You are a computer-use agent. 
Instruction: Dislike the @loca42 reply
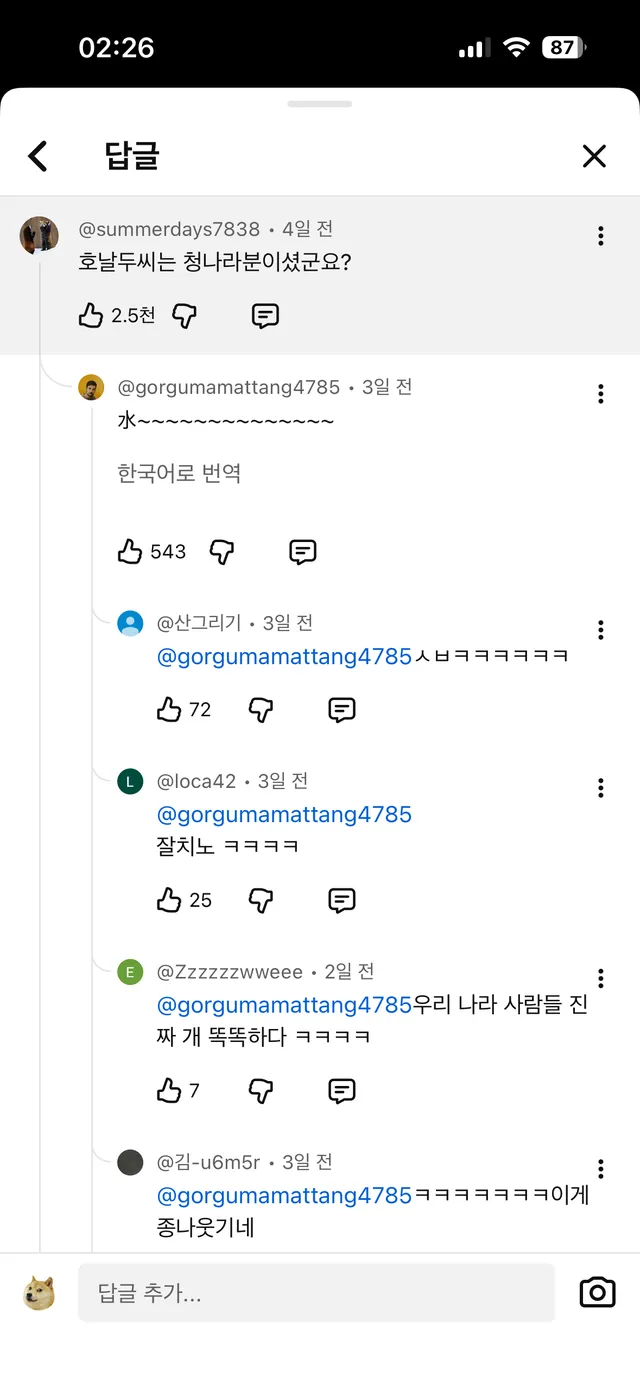point(261,900)
